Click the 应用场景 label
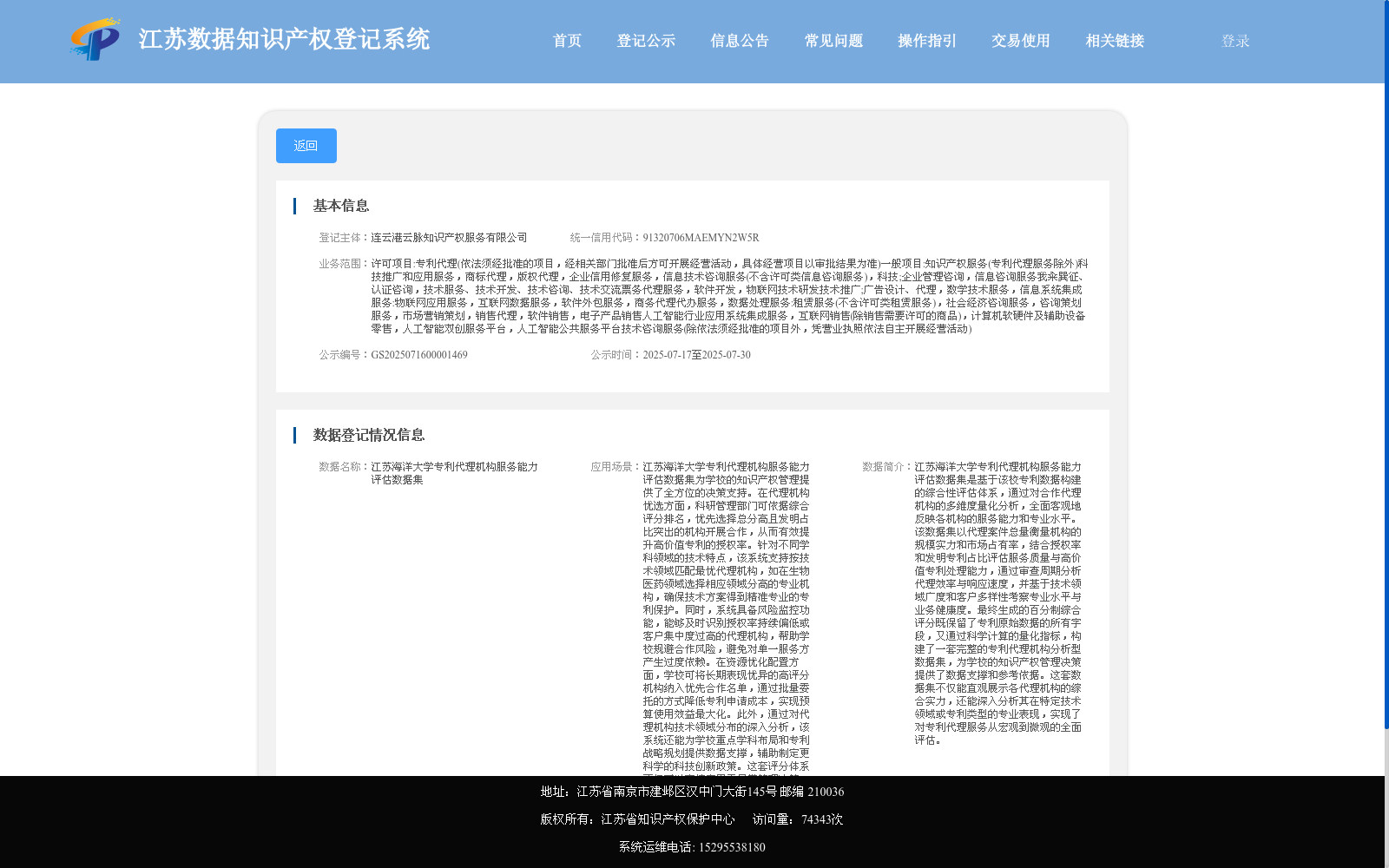The height and width of the screenshot is (868, 1389). [x=616, y=467]
